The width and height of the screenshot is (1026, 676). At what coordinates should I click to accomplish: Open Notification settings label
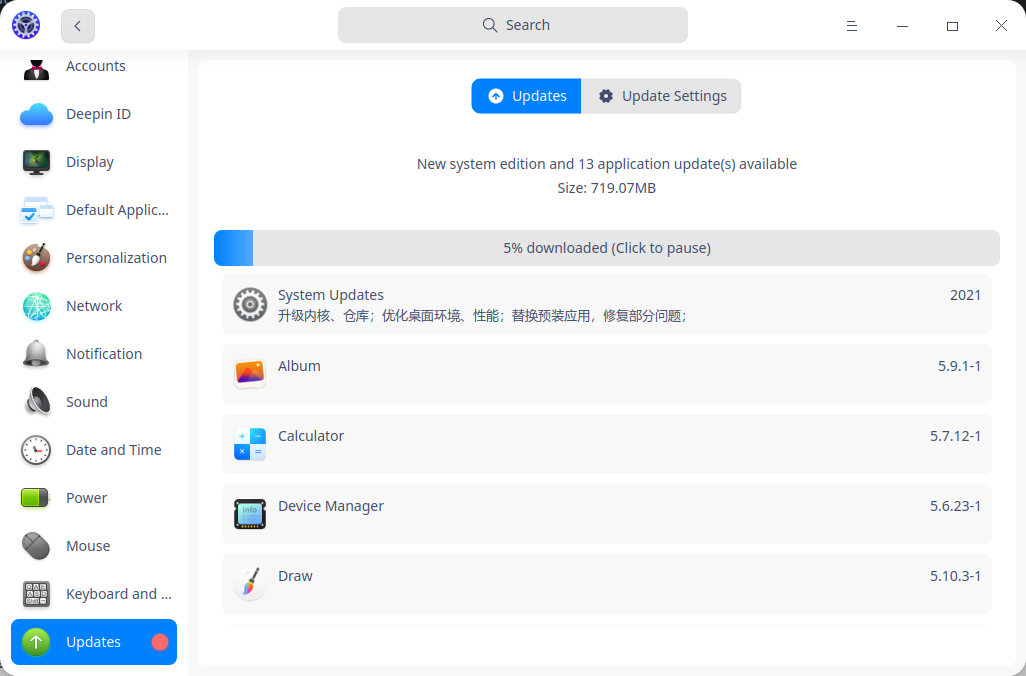tap(104, 354)
